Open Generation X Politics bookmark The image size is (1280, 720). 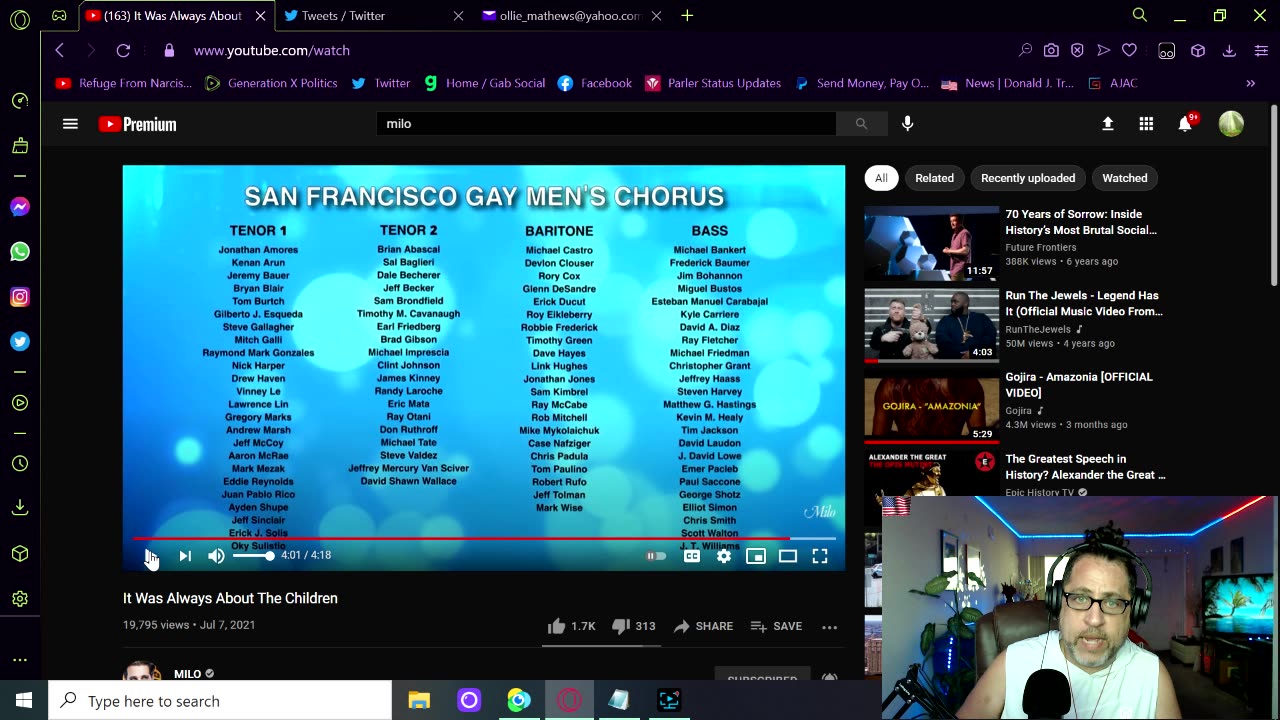coord(271,83)
